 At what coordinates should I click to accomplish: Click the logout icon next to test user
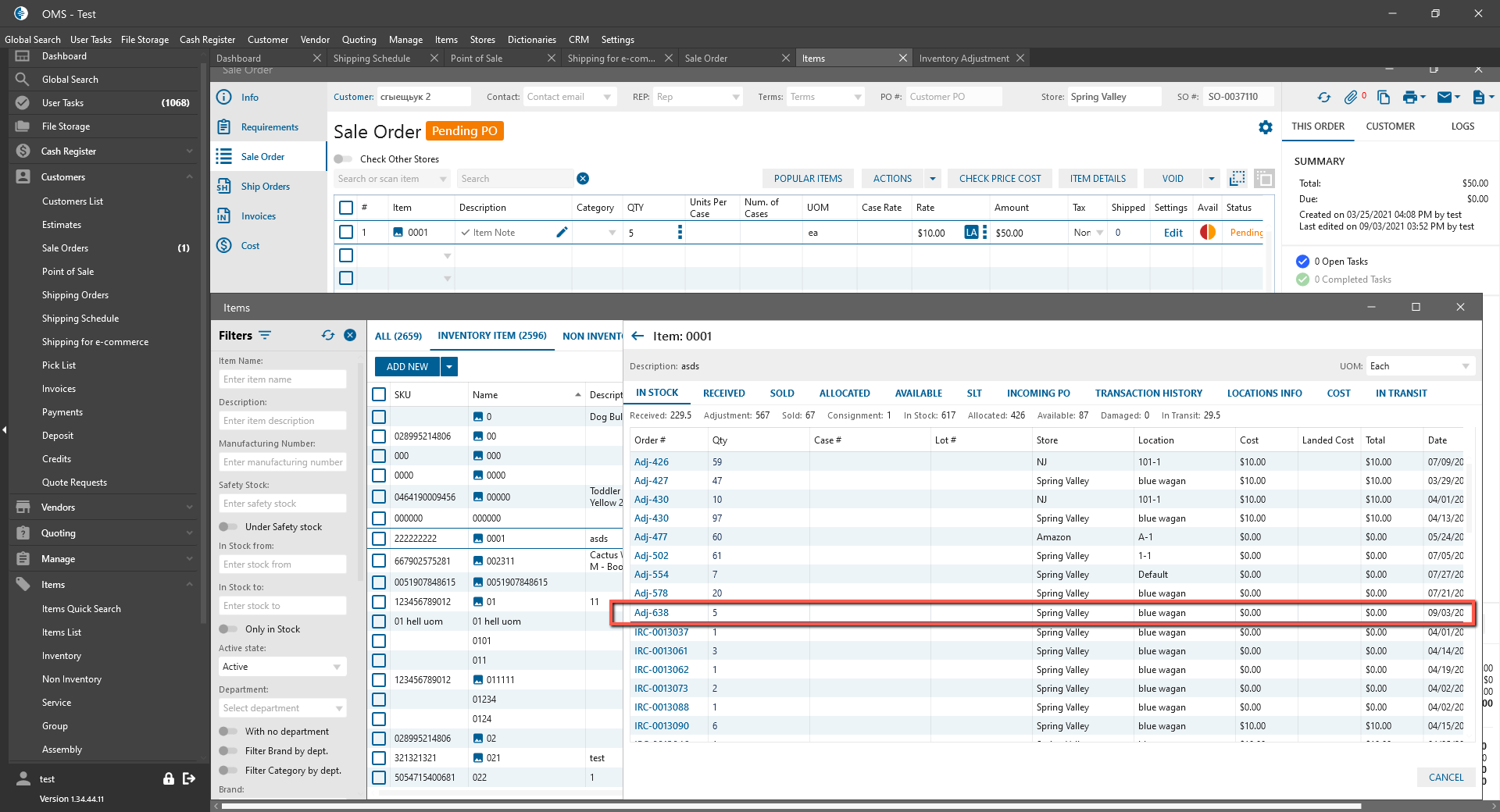coord(189,778)
